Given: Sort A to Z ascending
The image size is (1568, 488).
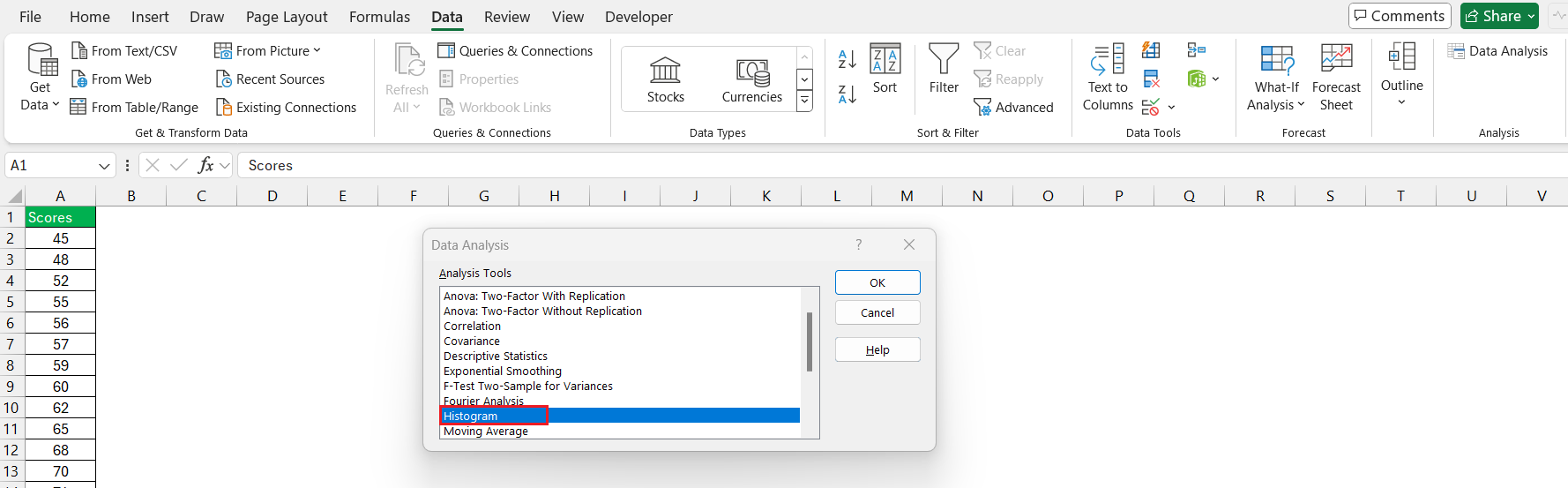Looking at the screenshot, I should click(847, 59).
